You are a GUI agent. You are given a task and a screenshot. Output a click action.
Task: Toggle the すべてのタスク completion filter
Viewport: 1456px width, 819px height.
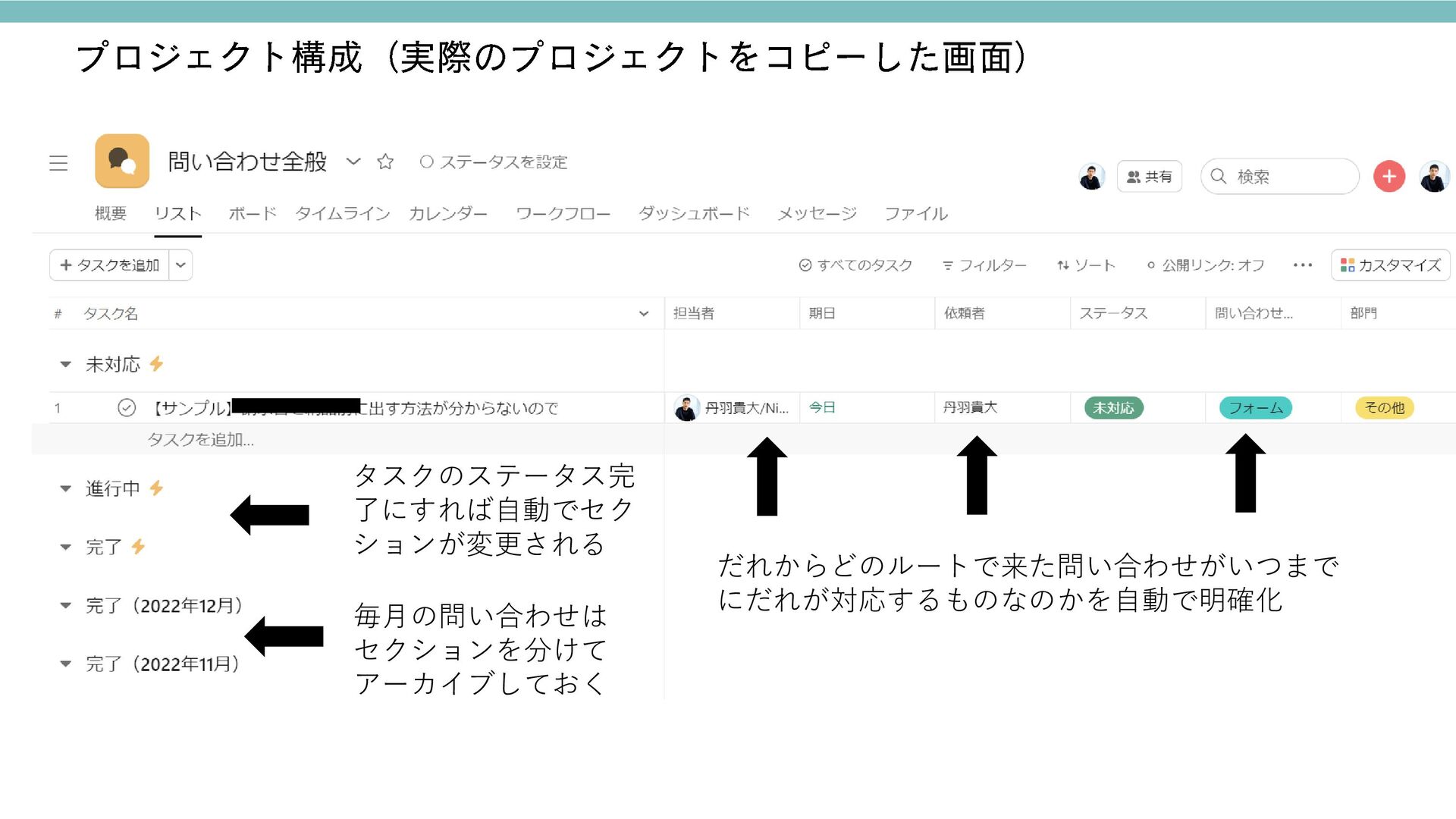(855, 265)
